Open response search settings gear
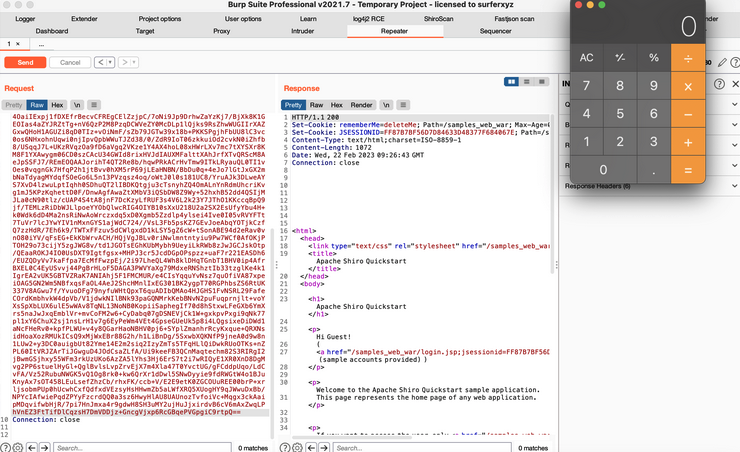740x452 pixels. pos(297,447)
